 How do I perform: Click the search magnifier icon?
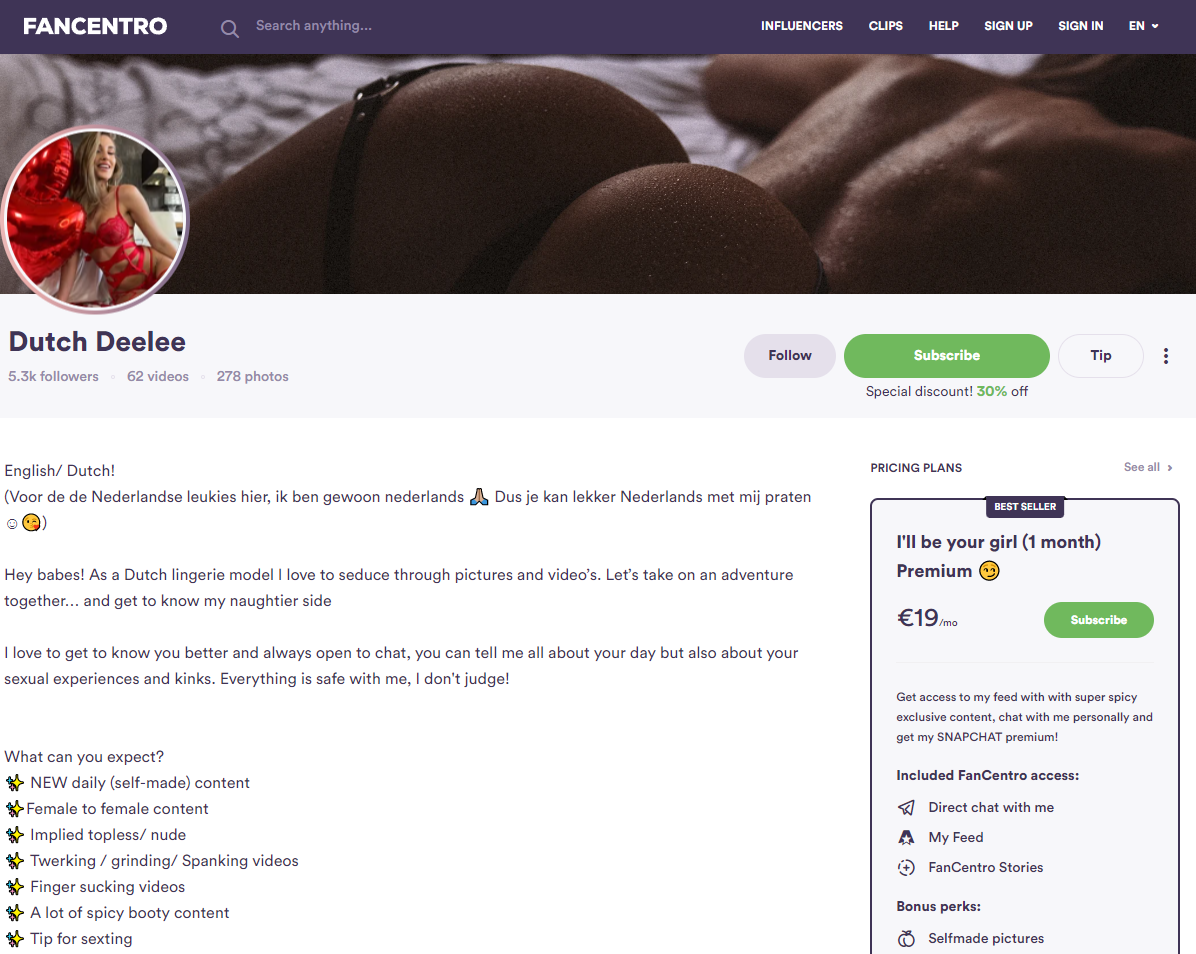click(x=230, y=29)
